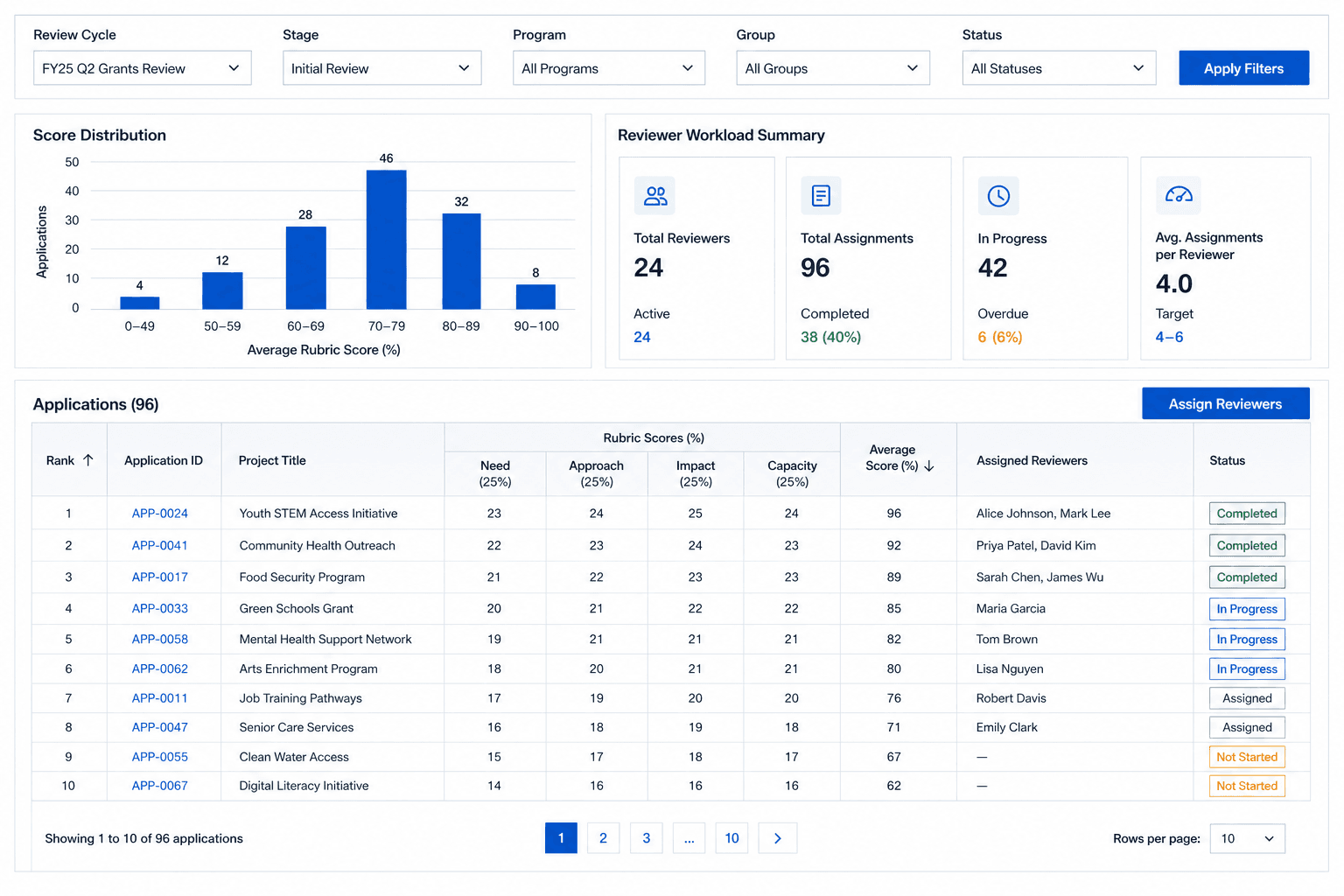
Task: Click the Rank column sort arrow
Action: click(x=88, y=460)
